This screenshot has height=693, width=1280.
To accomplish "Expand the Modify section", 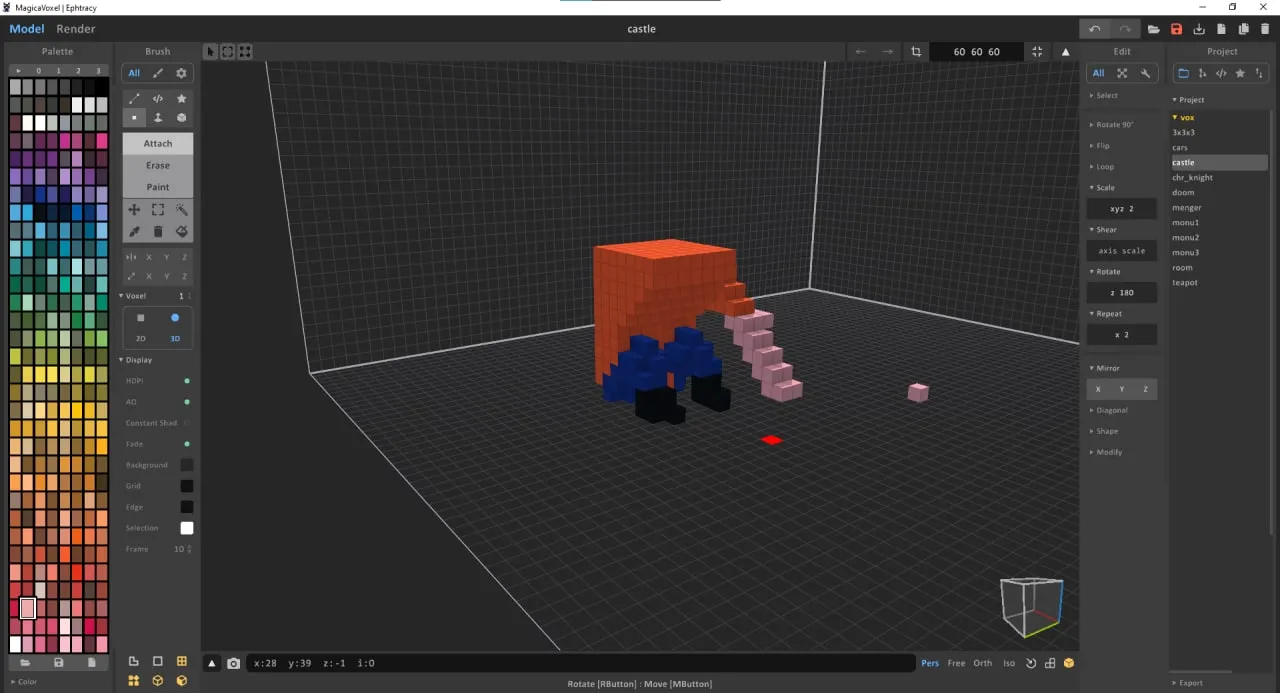I will pos(1106,452).
